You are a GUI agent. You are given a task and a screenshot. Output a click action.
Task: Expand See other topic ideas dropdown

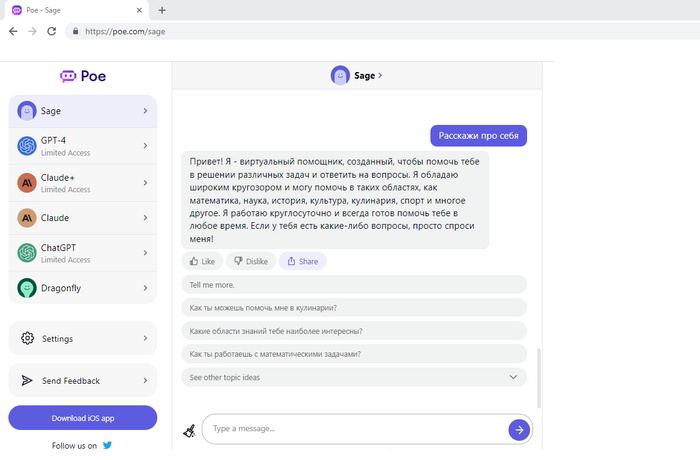coord(513,377)
